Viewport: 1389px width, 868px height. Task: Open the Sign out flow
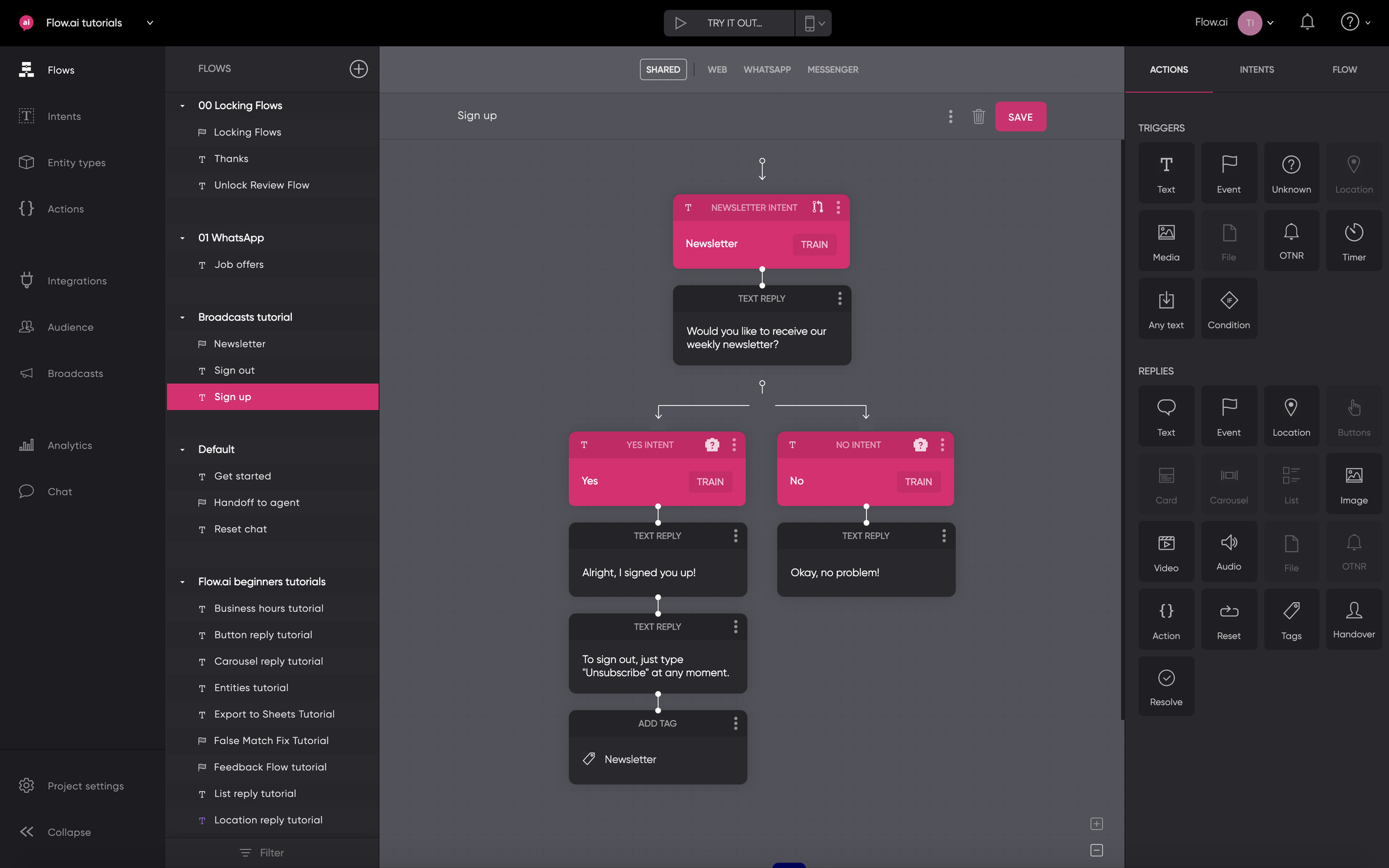[235, 370]
